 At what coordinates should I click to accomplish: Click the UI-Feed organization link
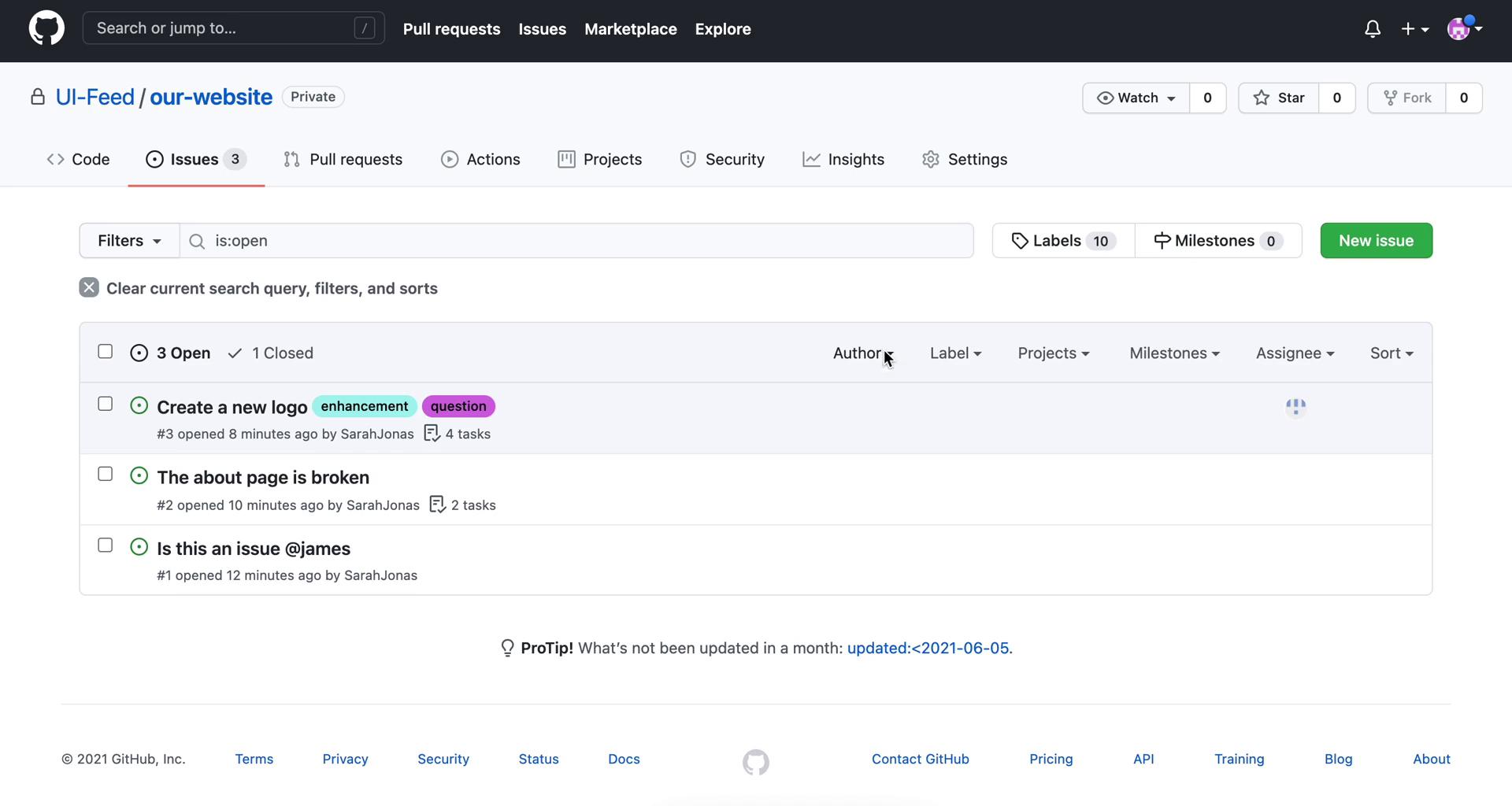click(x=95, y=97)
